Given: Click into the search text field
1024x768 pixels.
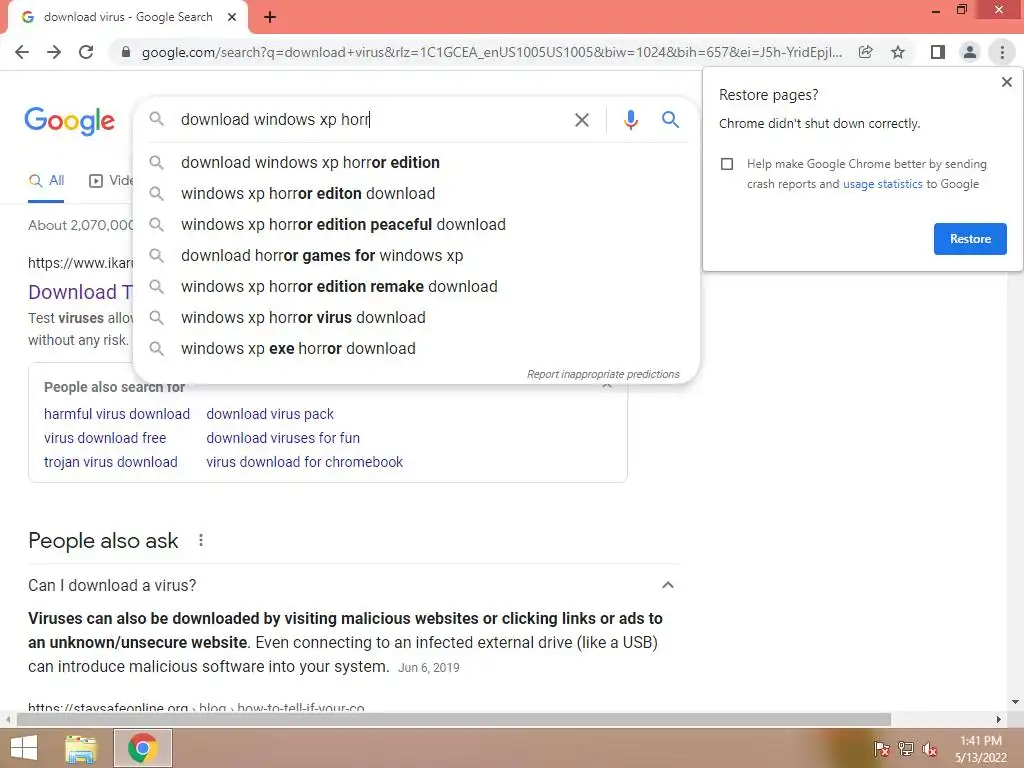Looking at the screenshot, I should tap(372, 120).
